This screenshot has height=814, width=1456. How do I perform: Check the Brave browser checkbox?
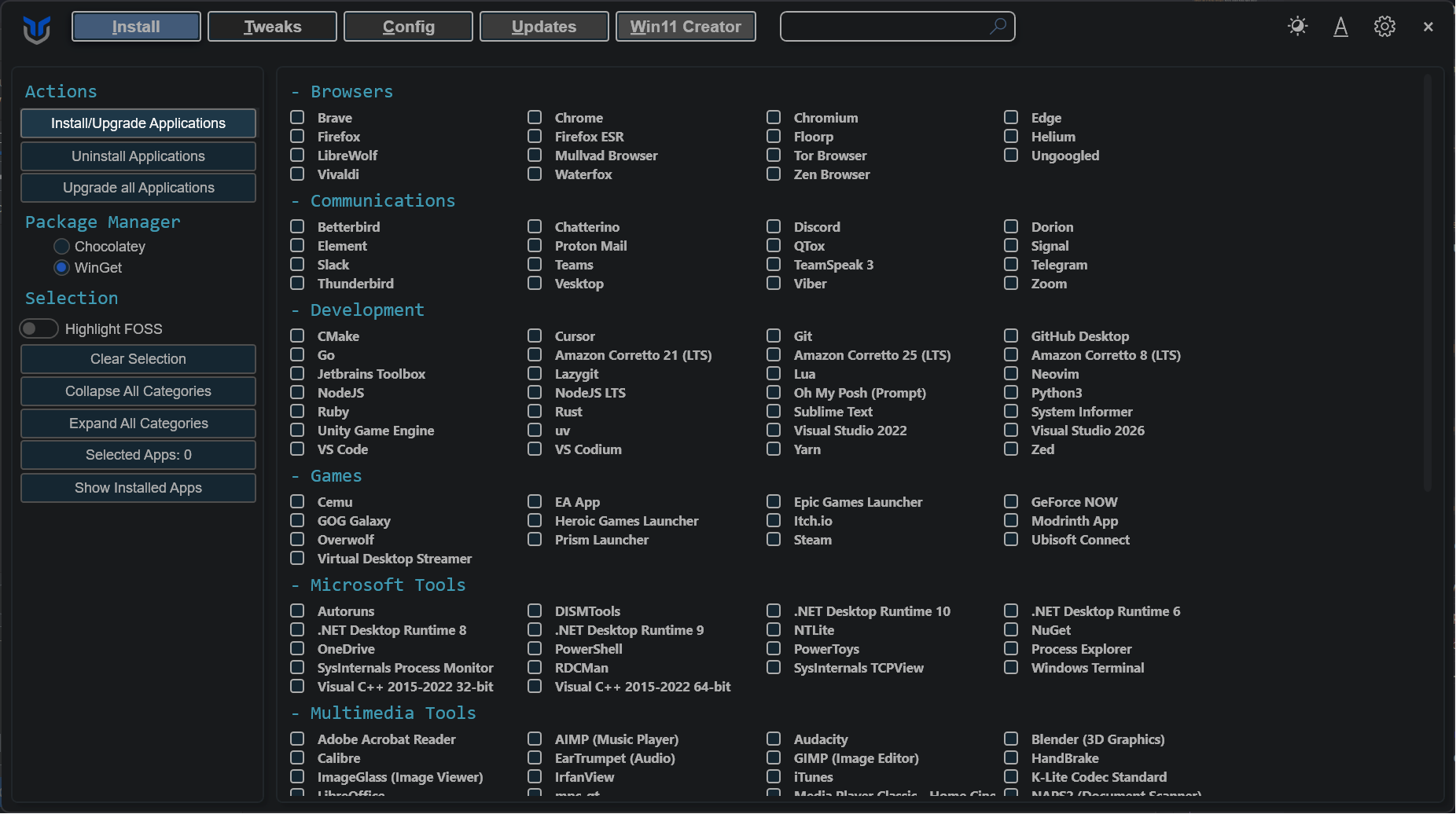297,117
